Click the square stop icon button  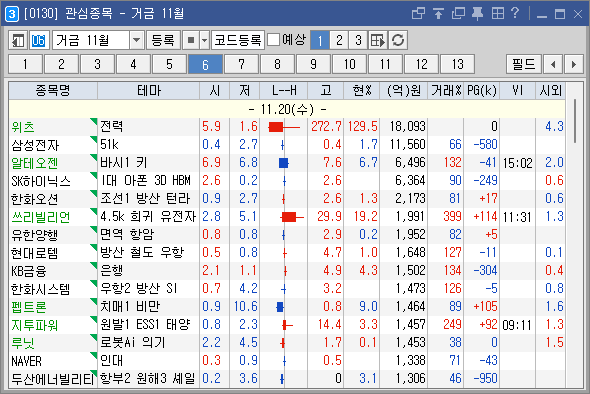coord(191,40)
